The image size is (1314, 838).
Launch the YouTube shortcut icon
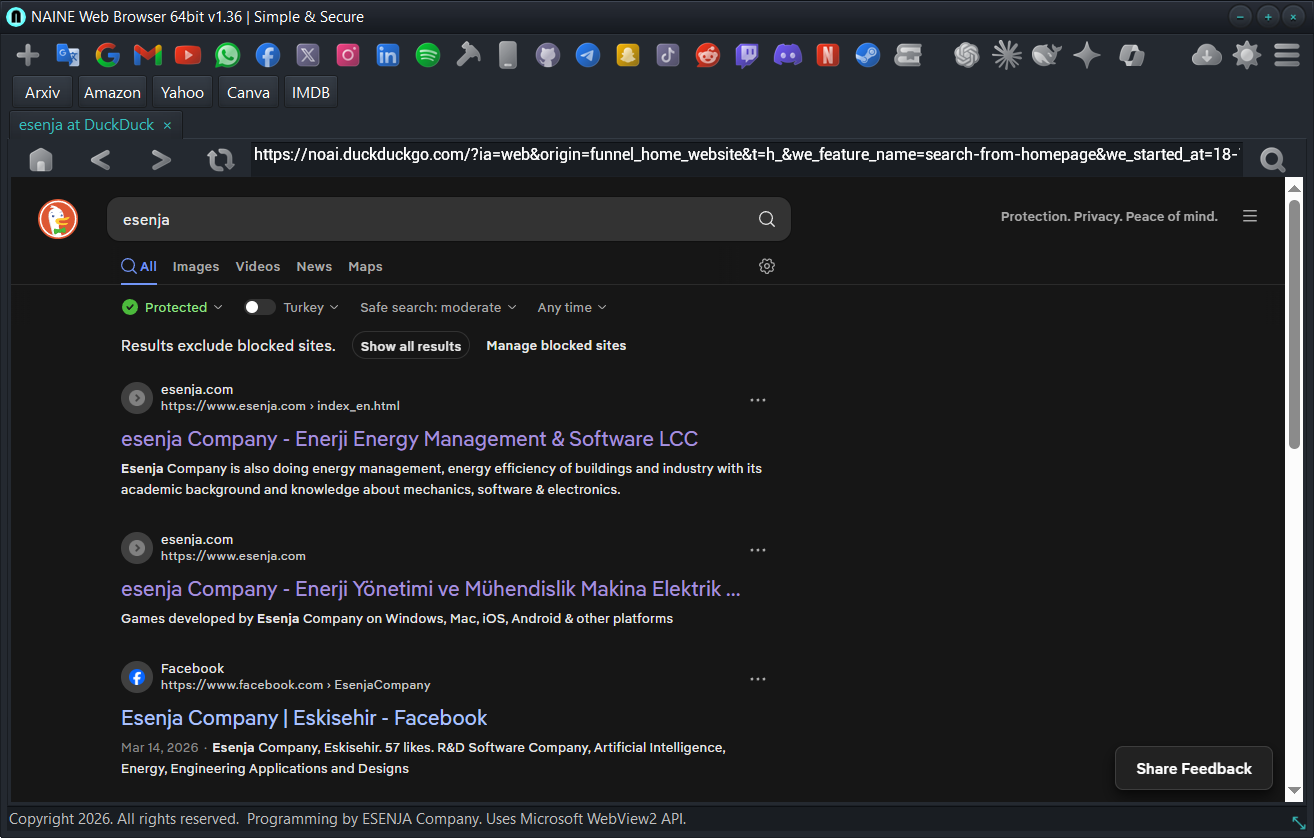coord(188,55)
